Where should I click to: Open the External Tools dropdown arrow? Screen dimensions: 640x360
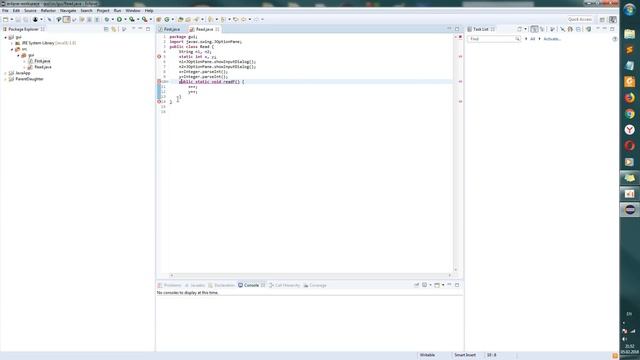(x=151, y=19)
